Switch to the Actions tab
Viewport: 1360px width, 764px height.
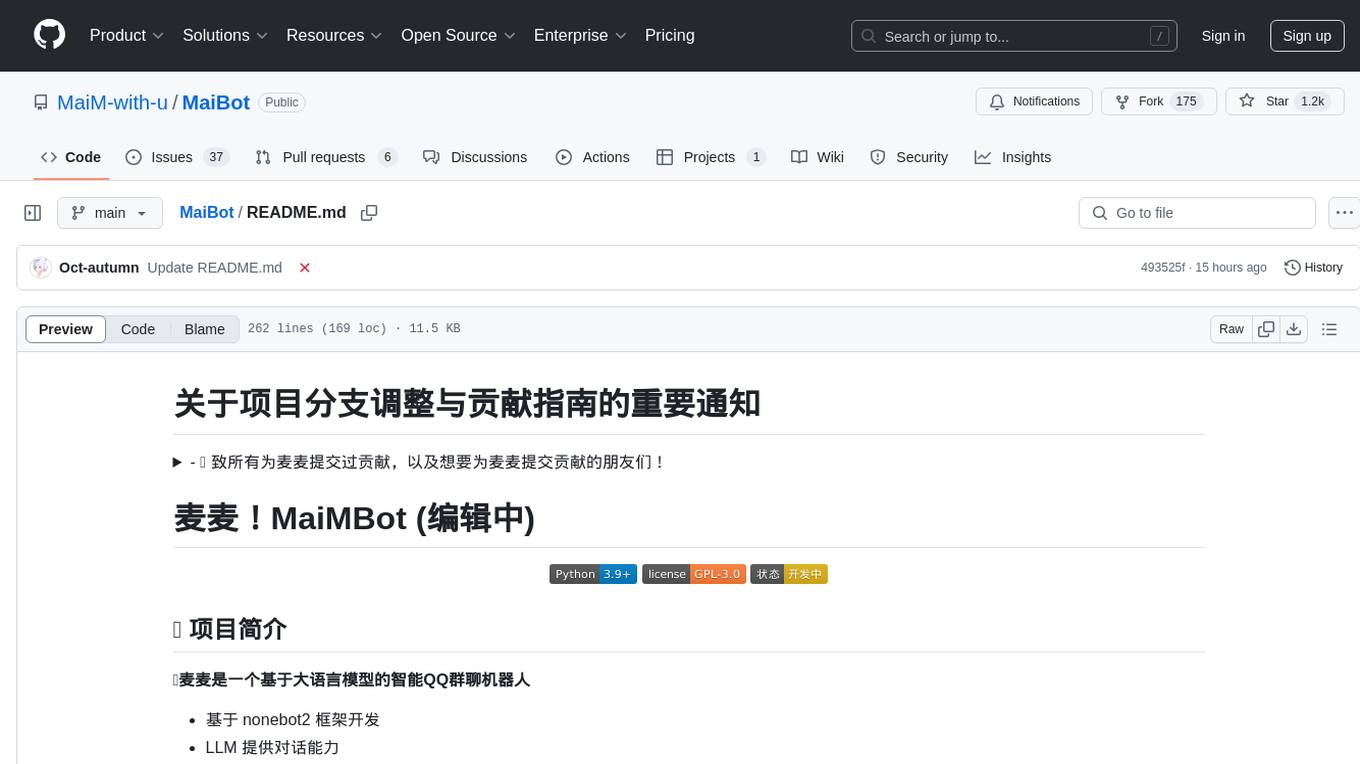coord(592,157)
